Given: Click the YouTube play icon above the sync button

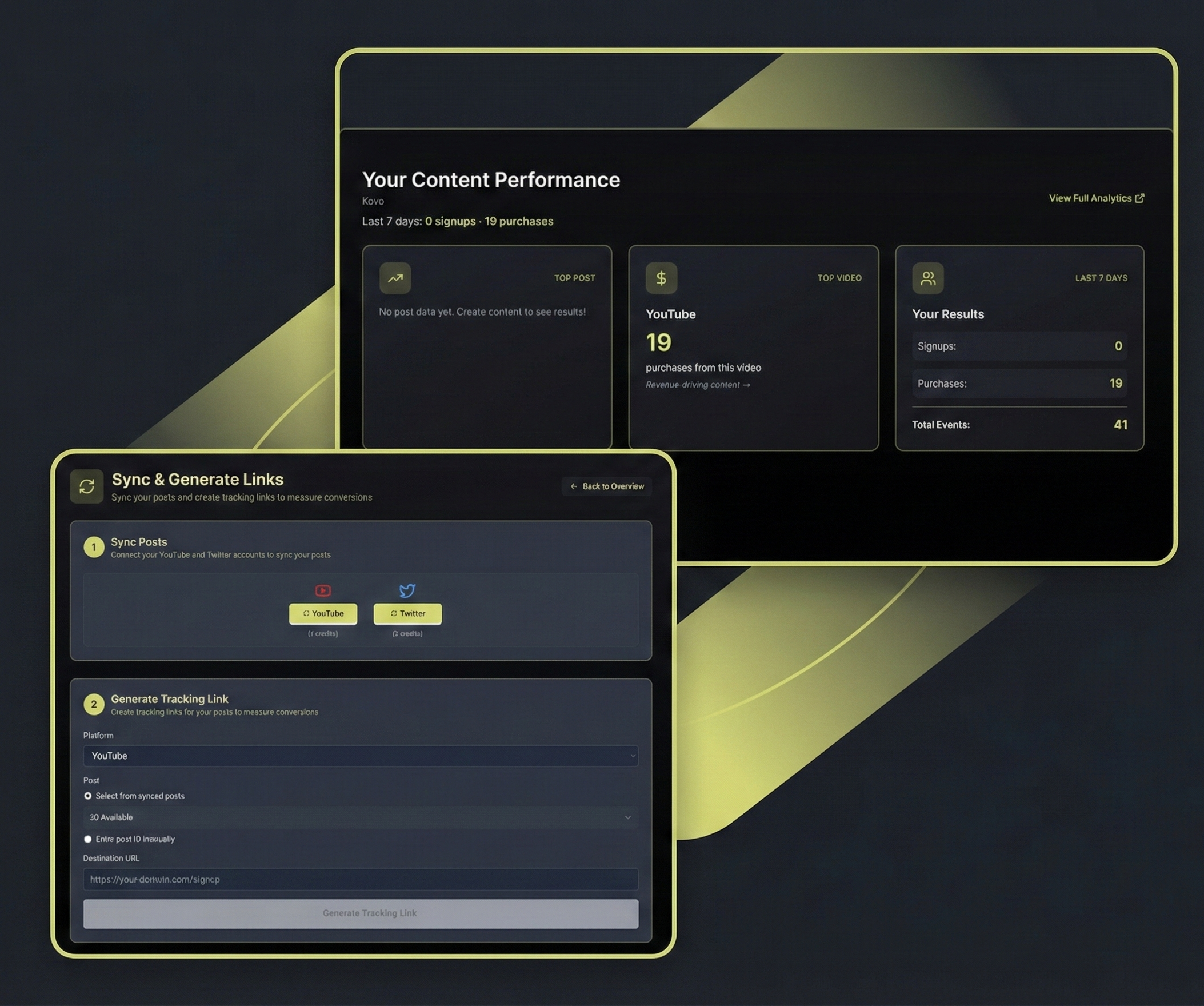Looking at the screenshot, I should click(x=323, y=591).
